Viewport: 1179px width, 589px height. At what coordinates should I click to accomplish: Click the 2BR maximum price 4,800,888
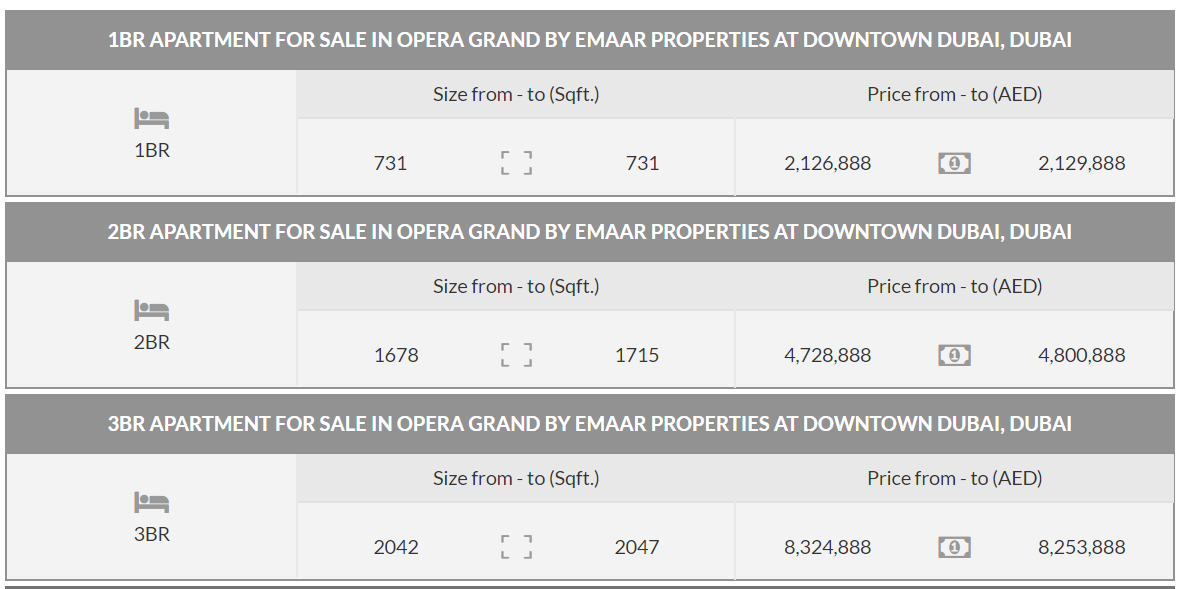1081,355
